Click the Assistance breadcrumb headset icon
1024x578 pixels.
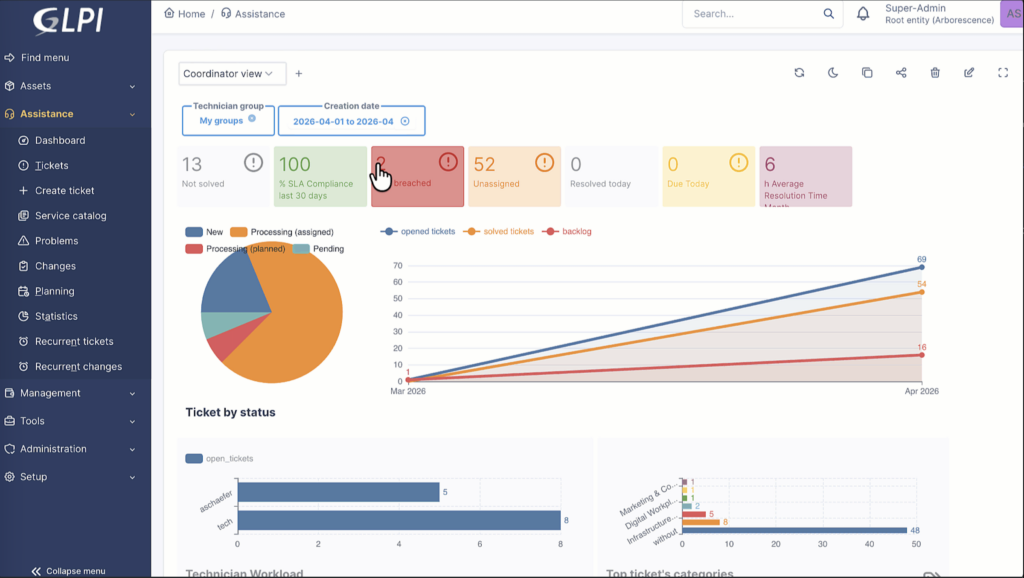click(x=226, y=13)
